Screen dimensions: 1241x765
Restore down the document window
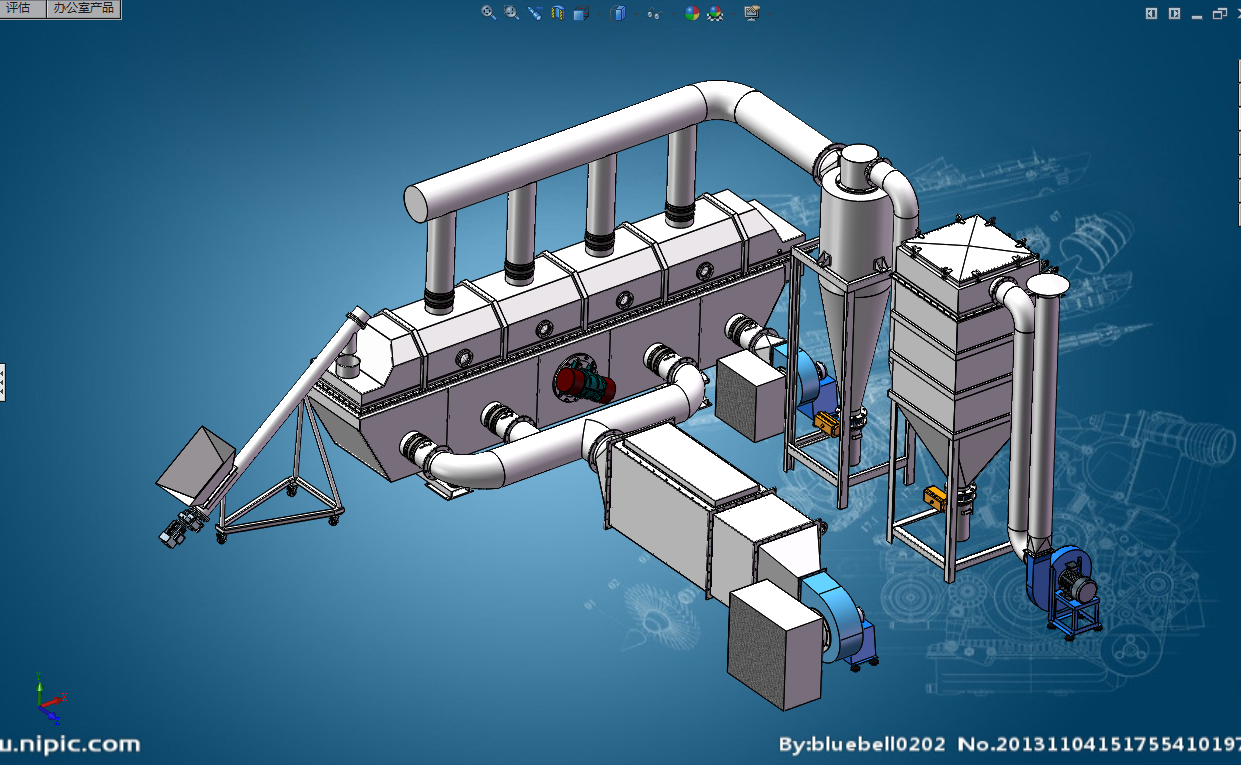[x=1219, y=13]
